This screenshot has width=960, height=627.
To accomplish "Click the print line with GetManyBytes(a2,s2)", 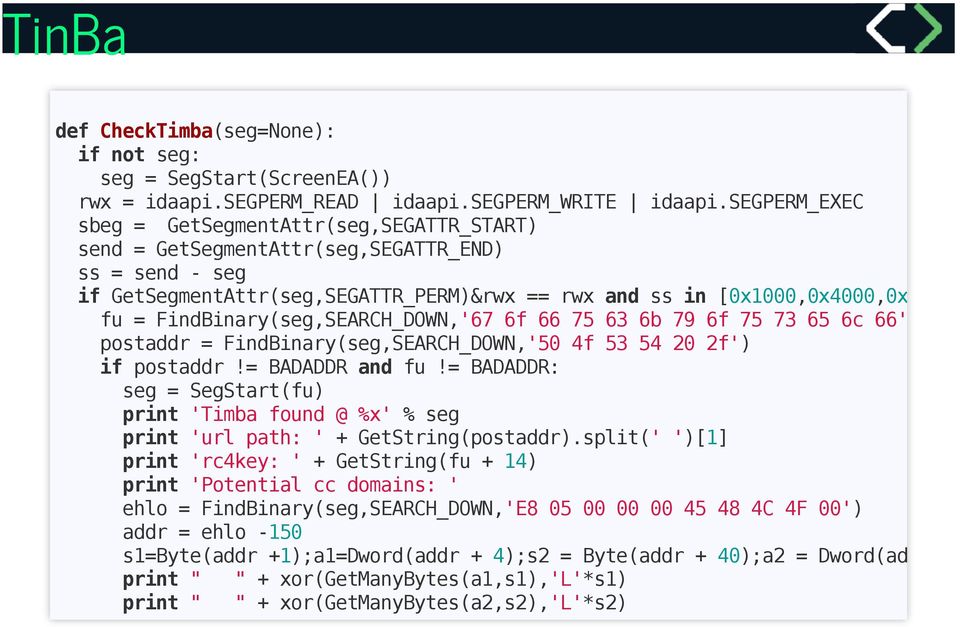I will [x=374, y=603].
